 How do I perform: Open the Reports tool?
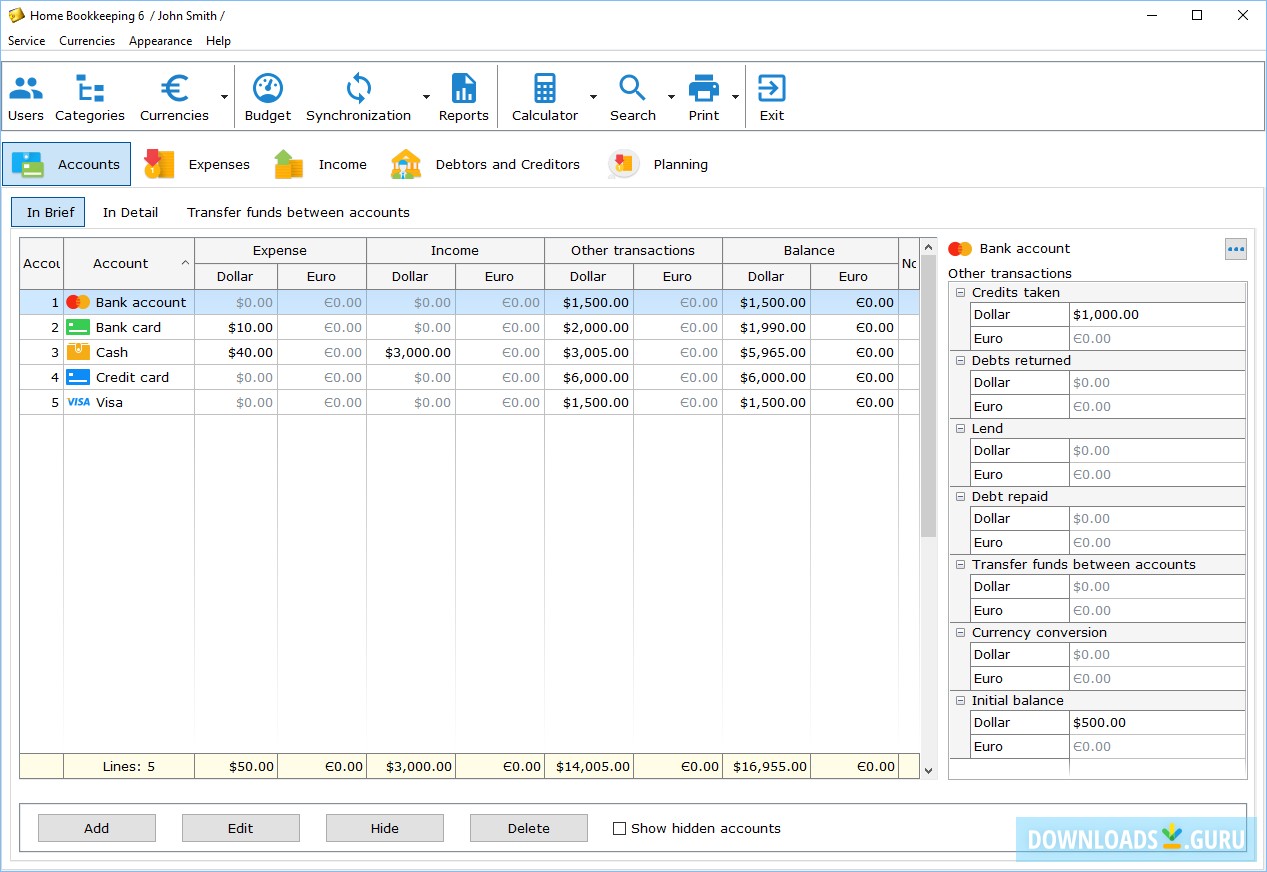[x=463, y=95]
